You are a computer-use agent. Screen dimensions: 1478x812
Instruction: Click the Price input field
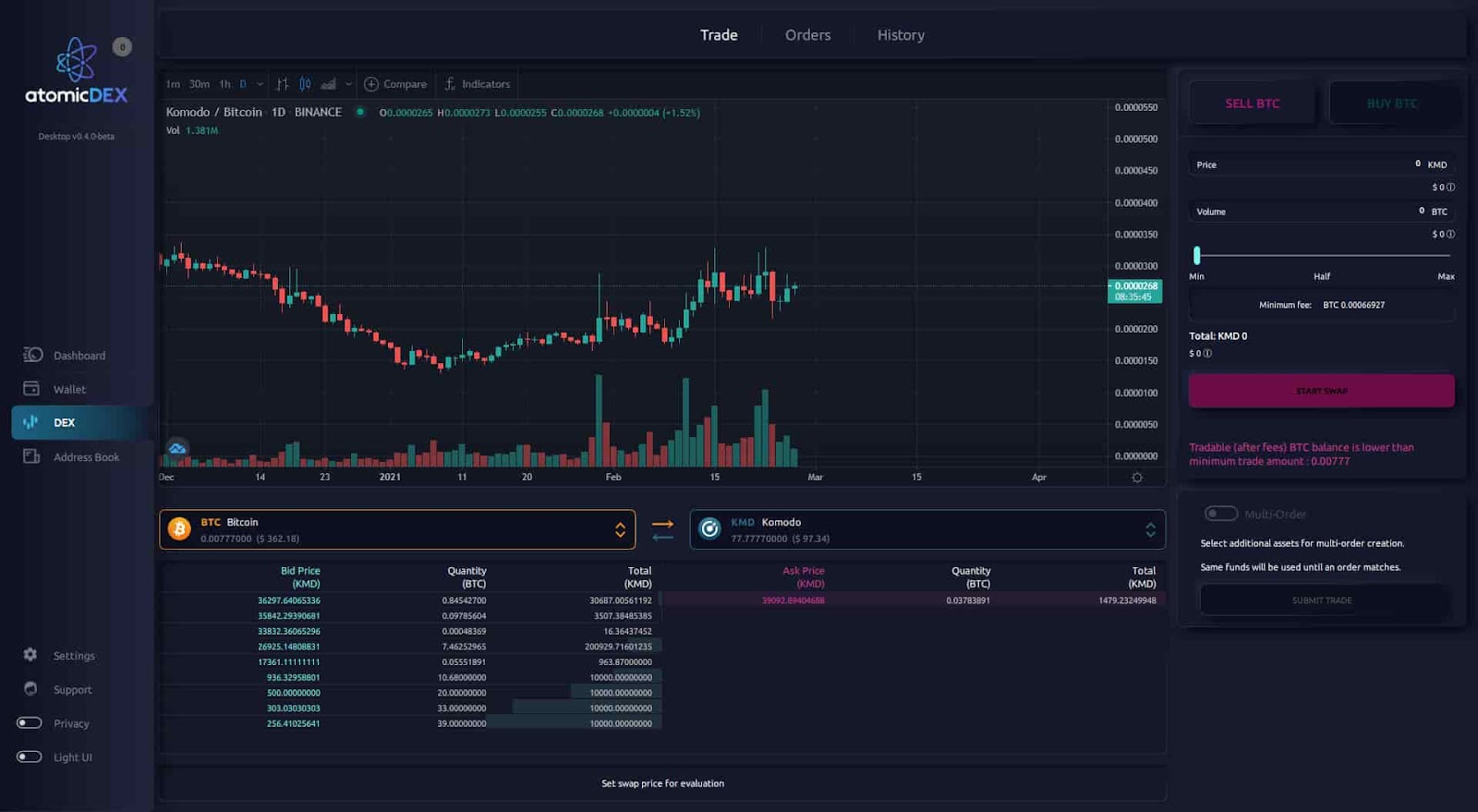point(1322,164)
